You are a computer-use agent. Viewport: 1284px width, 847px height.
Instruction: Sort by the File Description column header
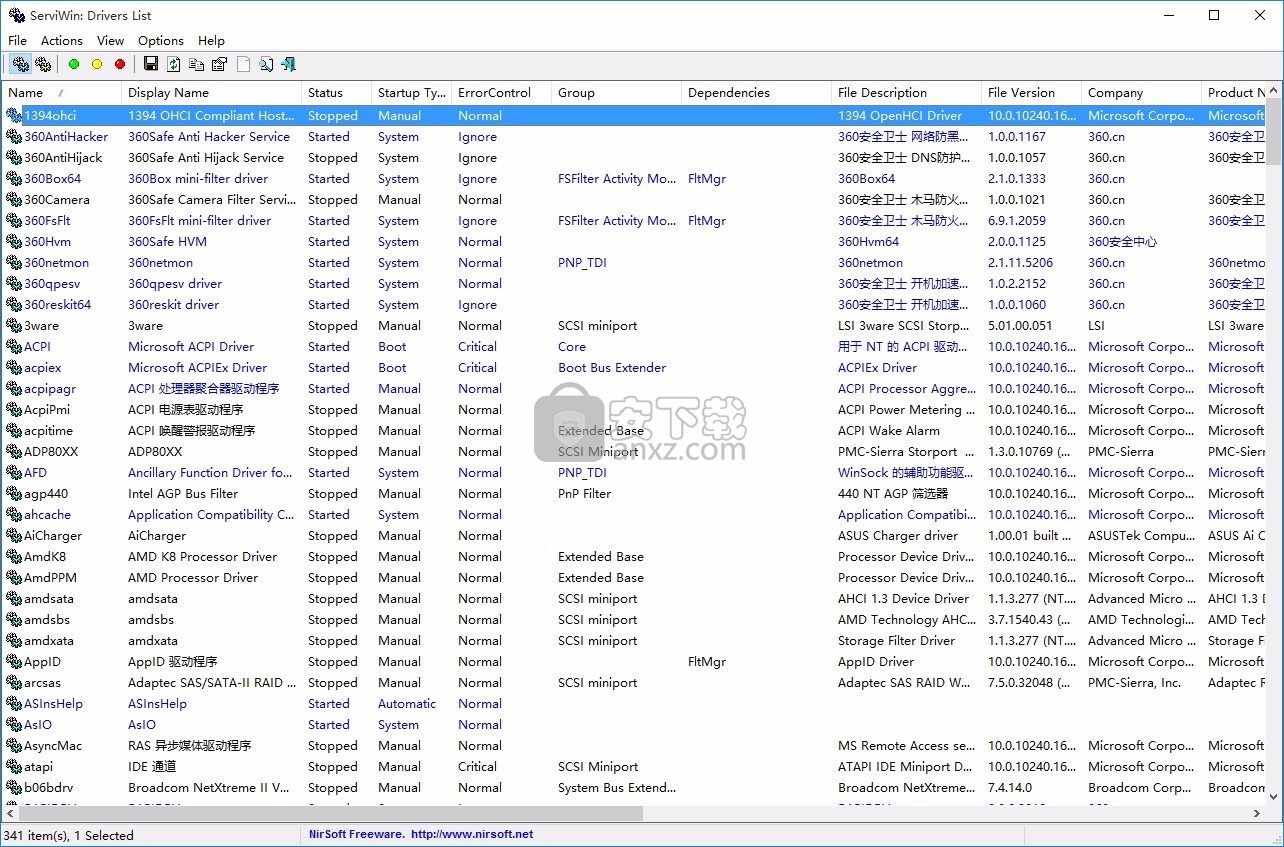pos(907,93)
